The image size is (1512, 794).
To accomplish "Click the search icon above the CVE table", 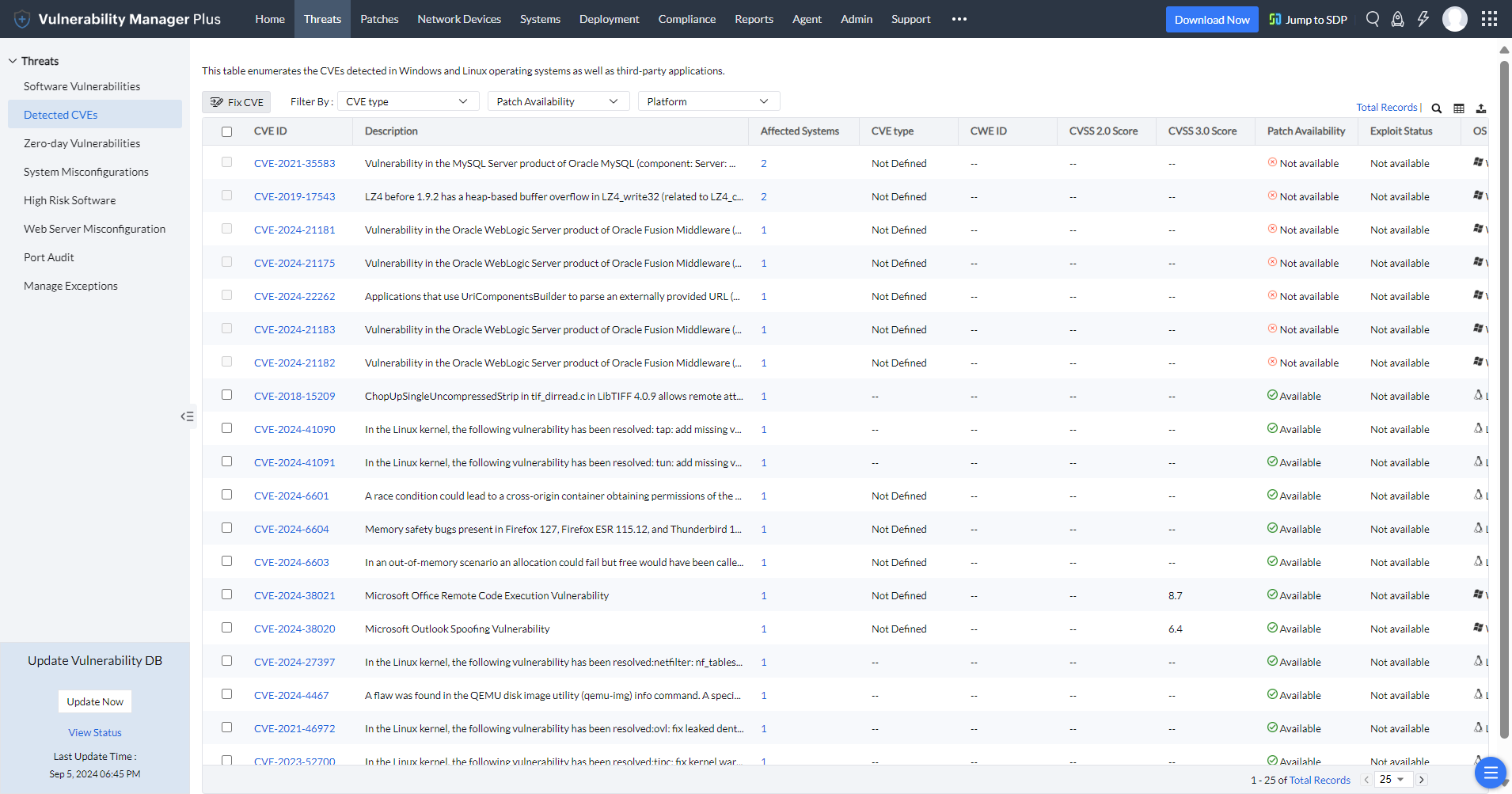I will (1436, 108).
